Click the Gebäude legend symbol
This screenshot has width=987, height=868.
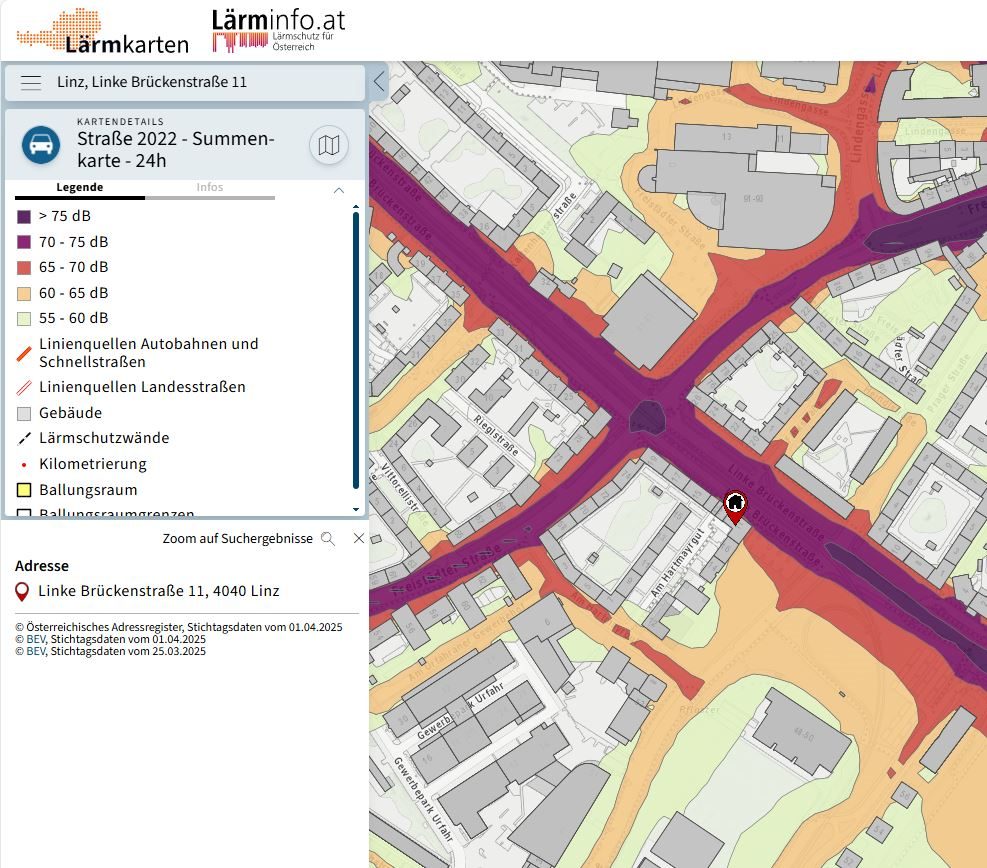(x=24, y=414)
